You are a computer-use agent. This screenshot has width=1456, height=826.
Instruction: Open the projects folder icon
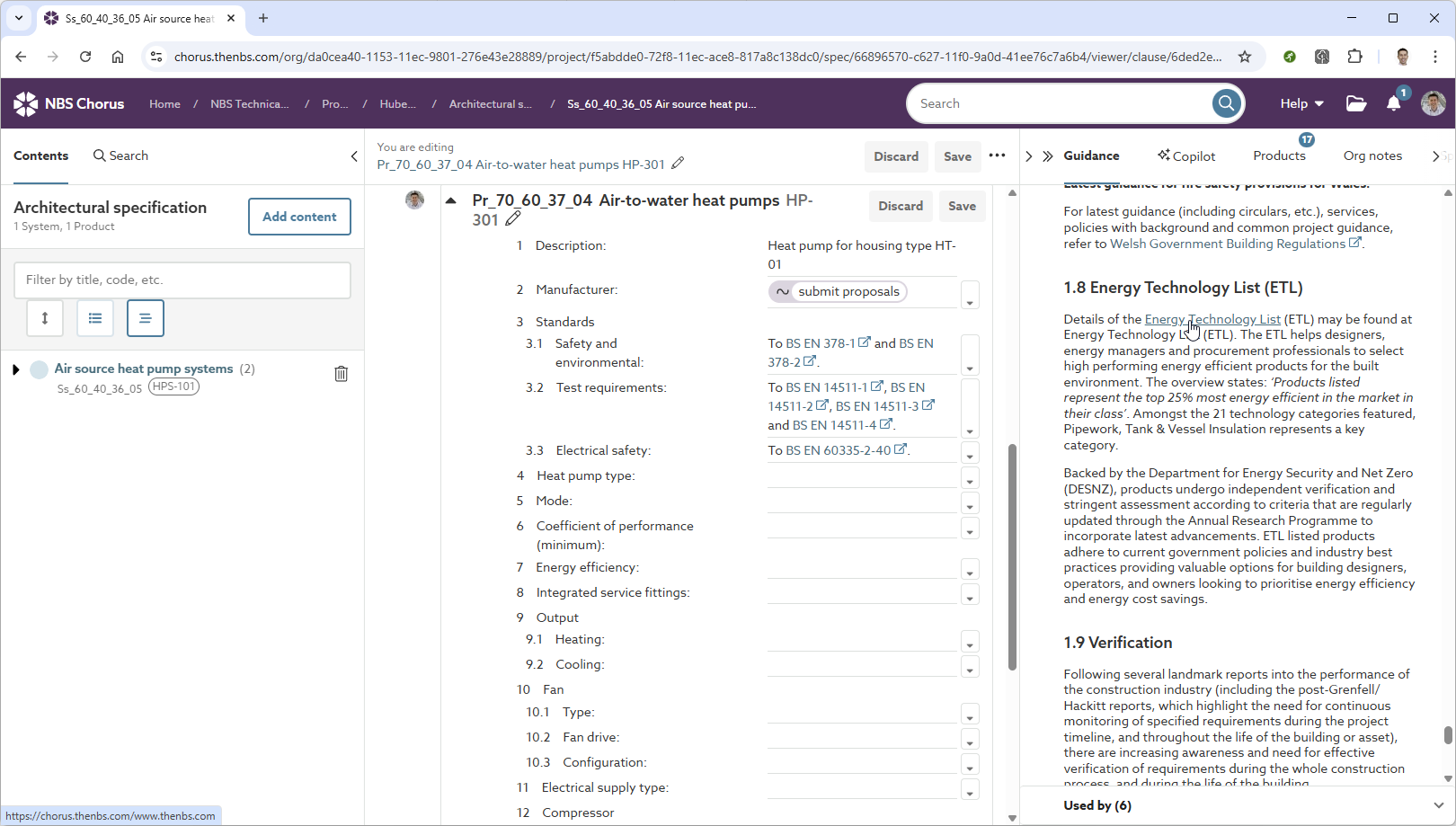1356,103
